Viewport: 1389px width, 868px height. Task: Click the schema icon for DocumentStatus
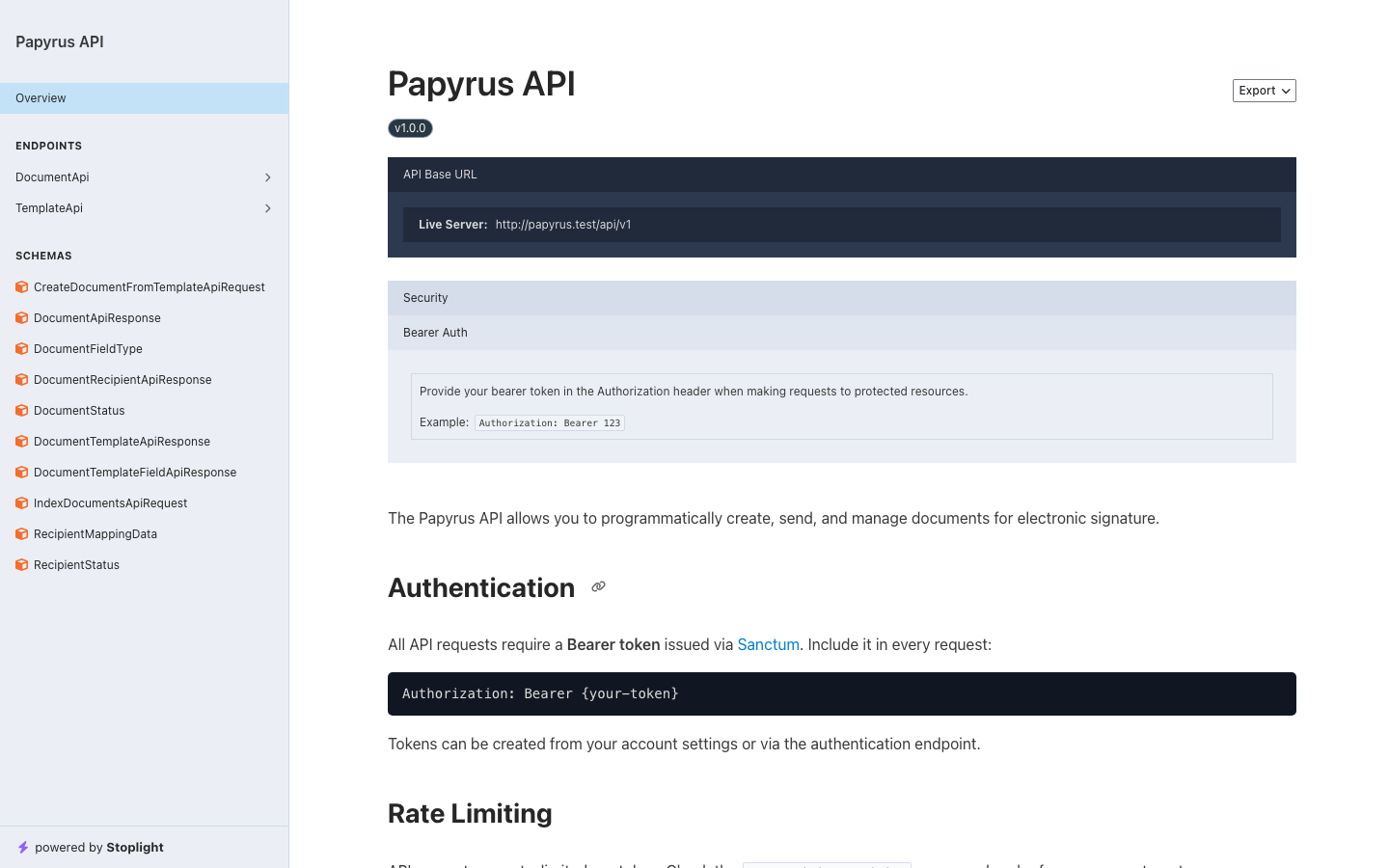(21, 410)
